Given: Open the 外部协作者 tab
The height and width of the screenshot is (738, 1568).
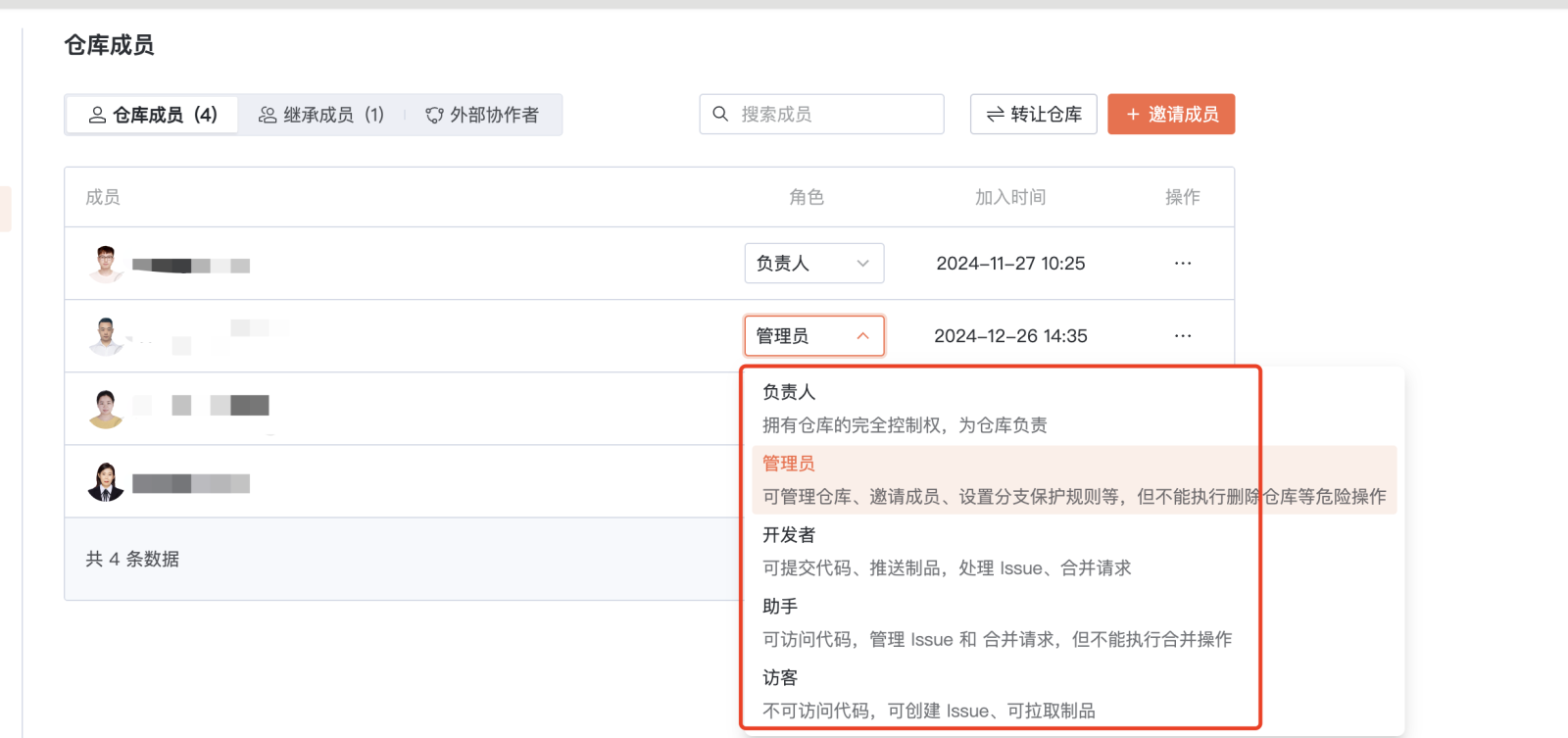Looking at the screenshot, I should tap(482, 115).
